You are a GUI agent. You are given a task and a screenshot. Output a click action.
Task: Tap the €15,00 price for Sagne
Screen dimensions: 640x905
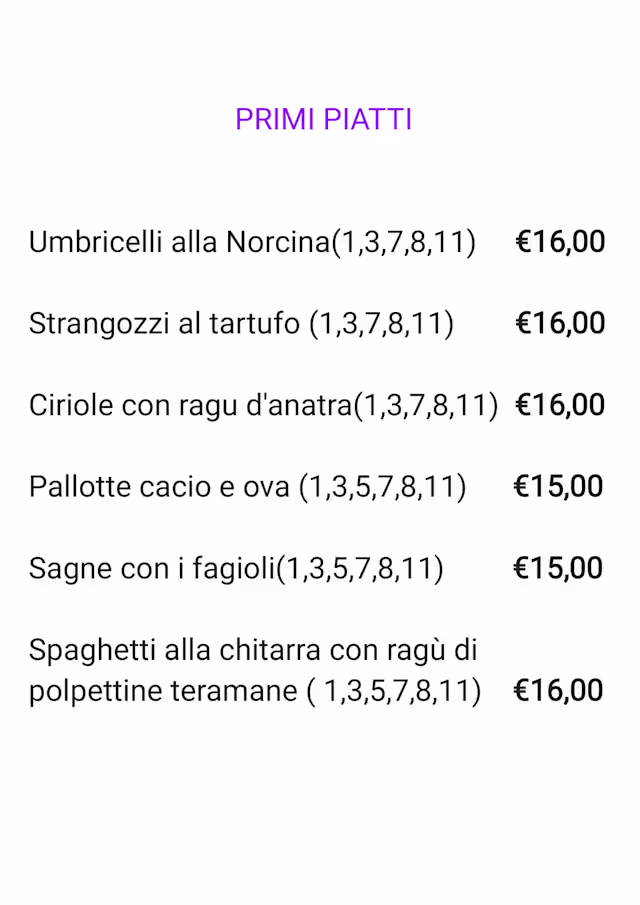tap(559, 569)
